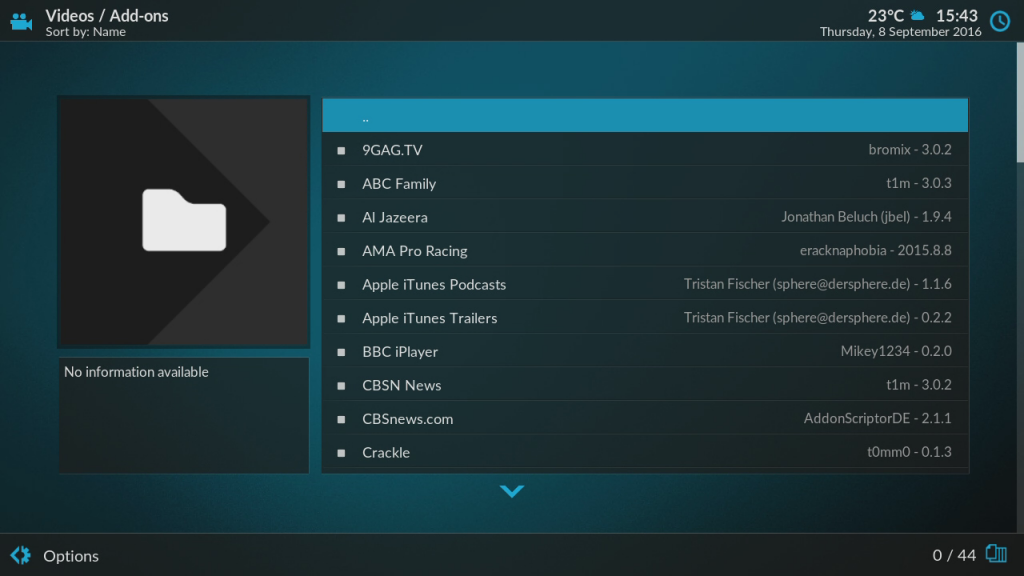Select the Al Jazeera add-on

point(645,217)
